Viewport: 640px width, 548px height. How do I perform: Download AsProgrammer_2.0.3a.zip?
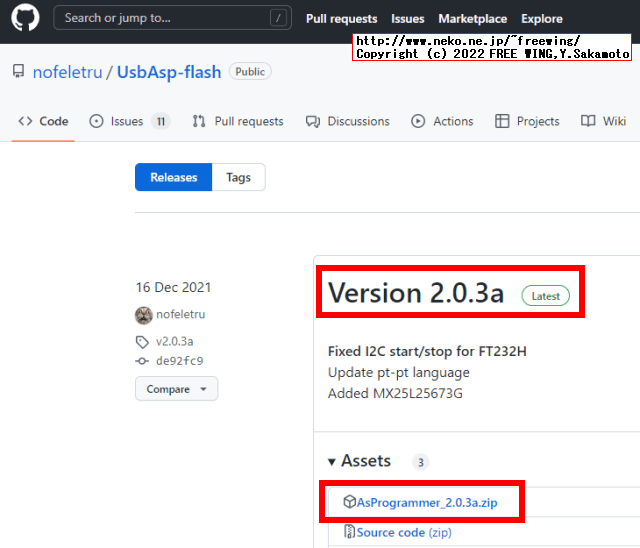[x=427, y=502]
